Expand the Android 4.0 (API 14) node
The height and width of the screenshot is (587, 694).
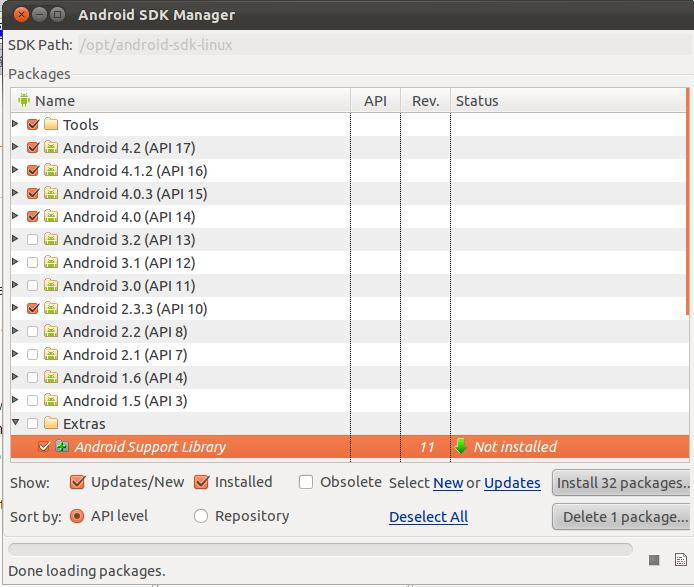(15, 216)
